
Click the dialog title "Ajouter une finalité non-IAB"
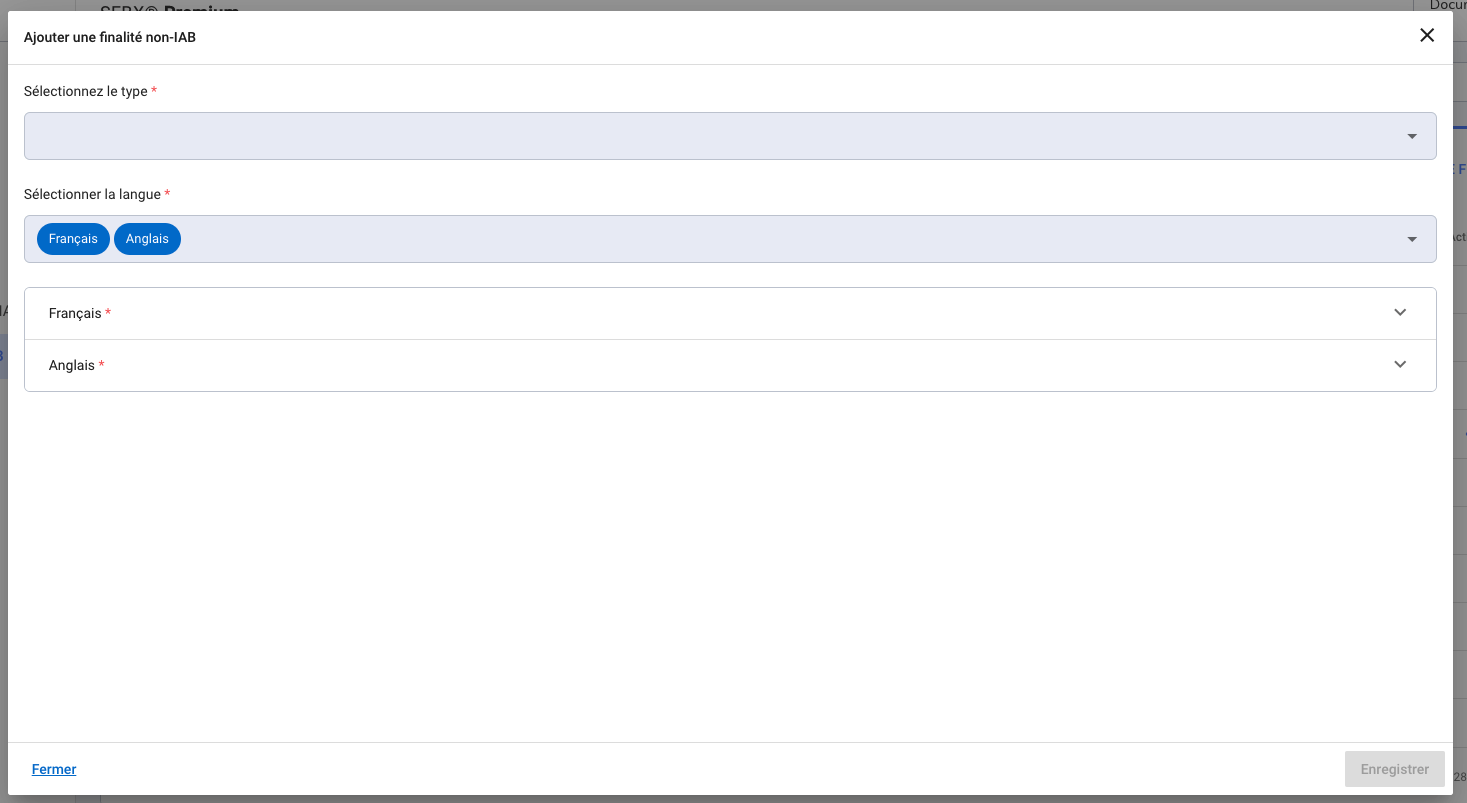[116, 38]
